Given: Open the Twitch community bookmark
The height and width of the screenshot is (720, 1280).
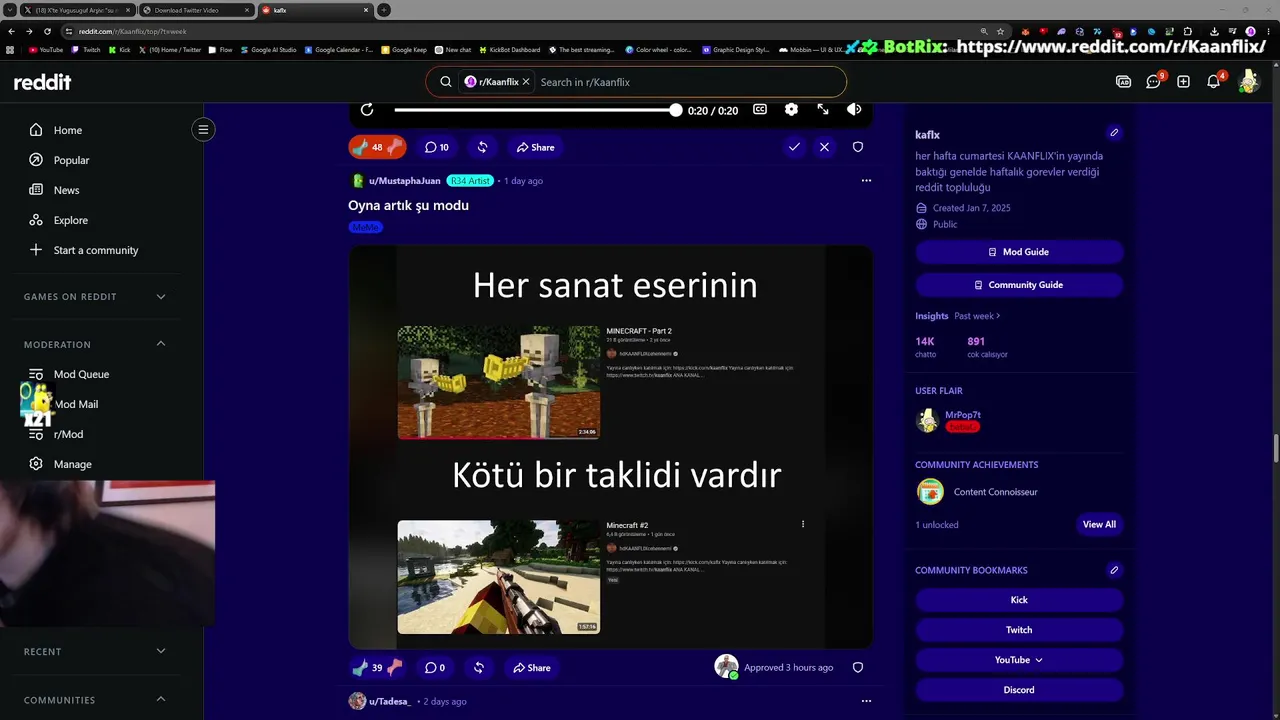Looking at the screenshot, I should click(1019, 630).
